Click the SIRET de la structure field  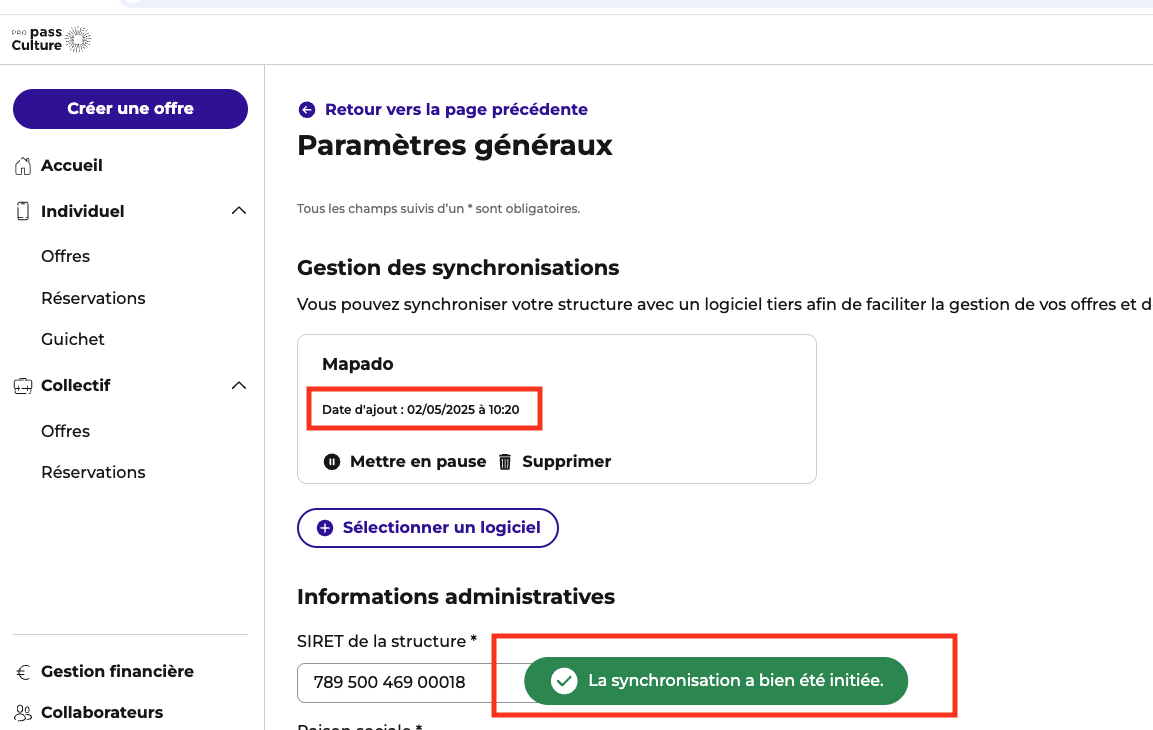(x=400, y=683)
